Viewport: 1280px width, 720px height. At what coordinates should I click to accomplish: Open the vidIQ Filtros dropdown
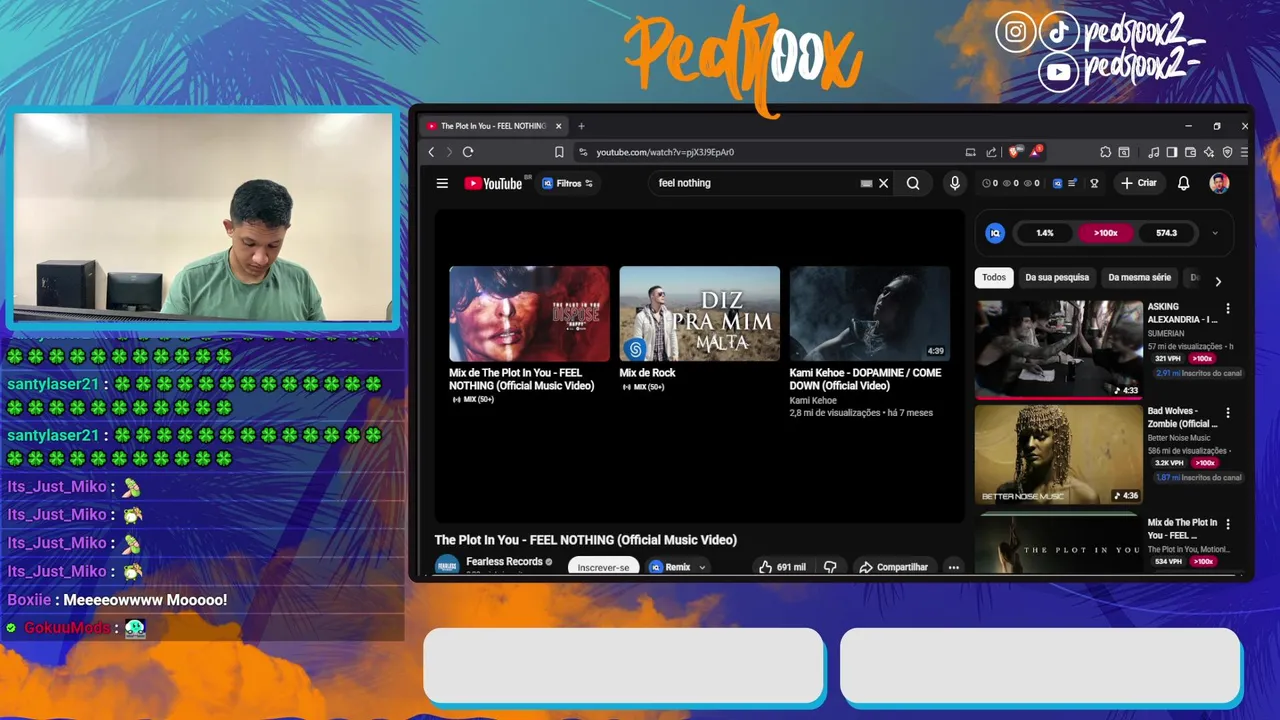(567, 183)
